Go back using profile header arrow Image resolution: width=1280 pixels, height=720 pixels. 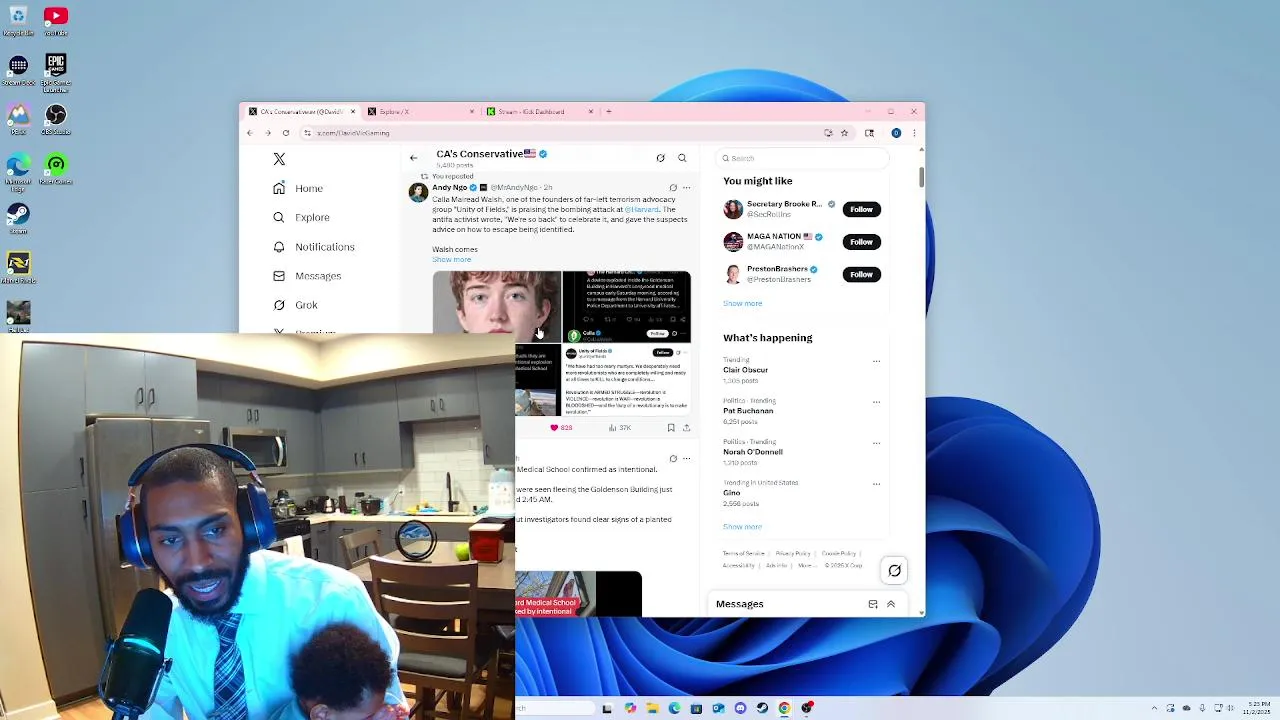[413, 158]
